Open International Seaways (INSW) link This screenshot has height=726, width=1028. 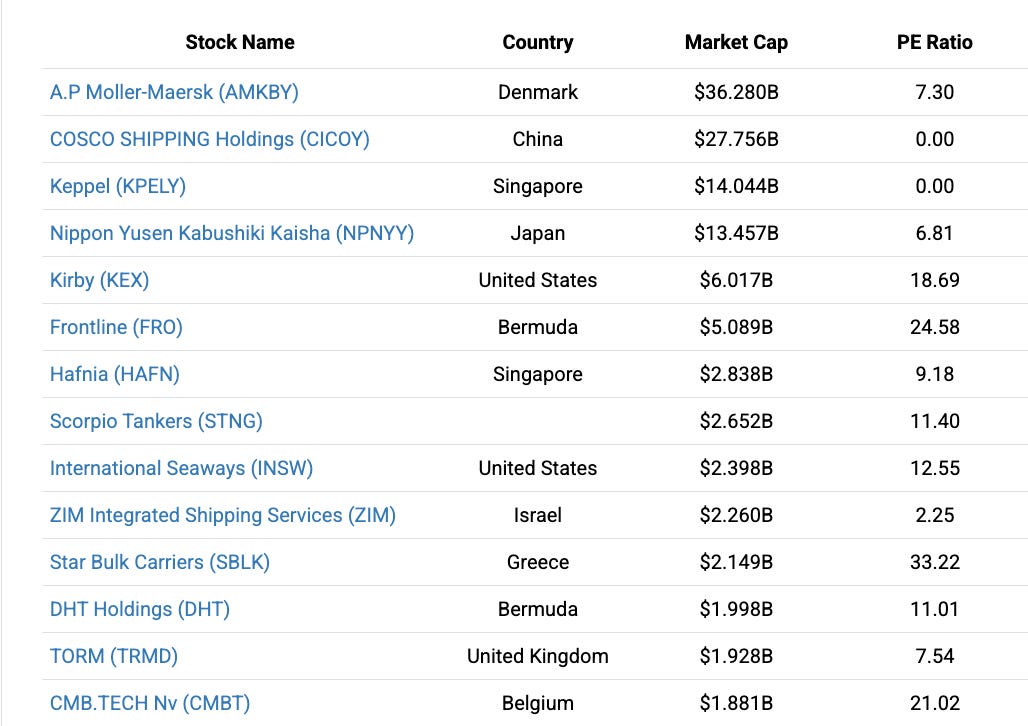pos(182,468)
